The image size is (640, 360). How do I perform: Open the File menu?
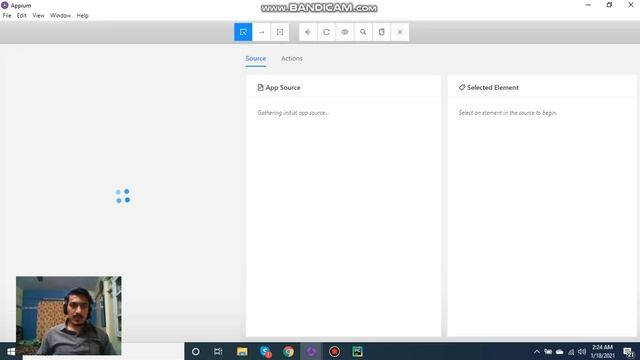[7, 16]
